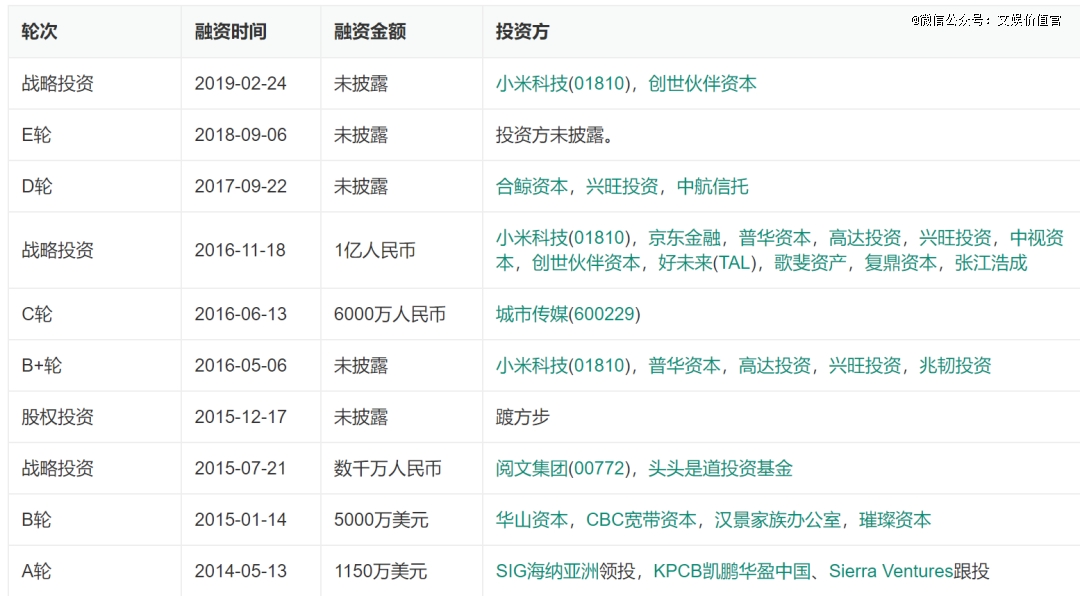Open the 中航信托 investor link
This screenshot has width=1080, height=596.
[x=712, y=187]
